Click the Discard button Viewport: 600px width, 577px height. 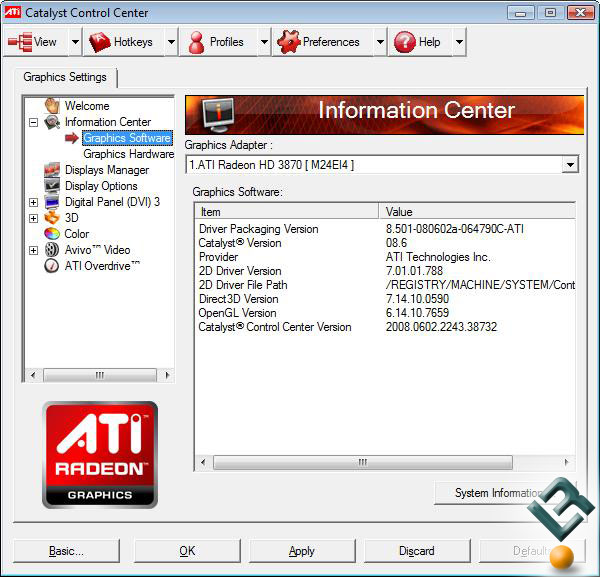pyautogui.click(x=417, y=551)
